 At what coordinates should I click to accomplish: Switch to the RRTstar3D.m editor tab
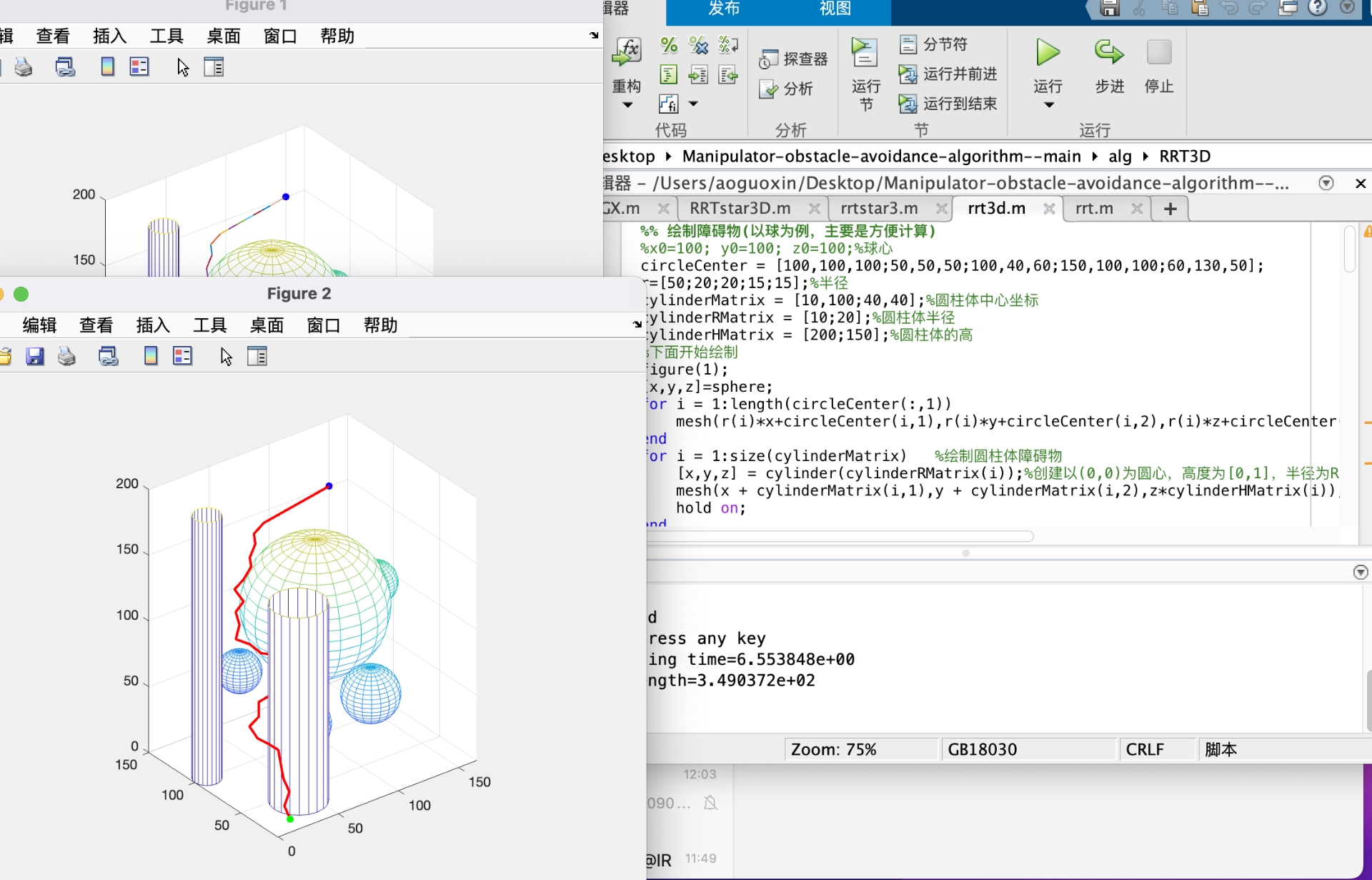(x=740, y=208)
